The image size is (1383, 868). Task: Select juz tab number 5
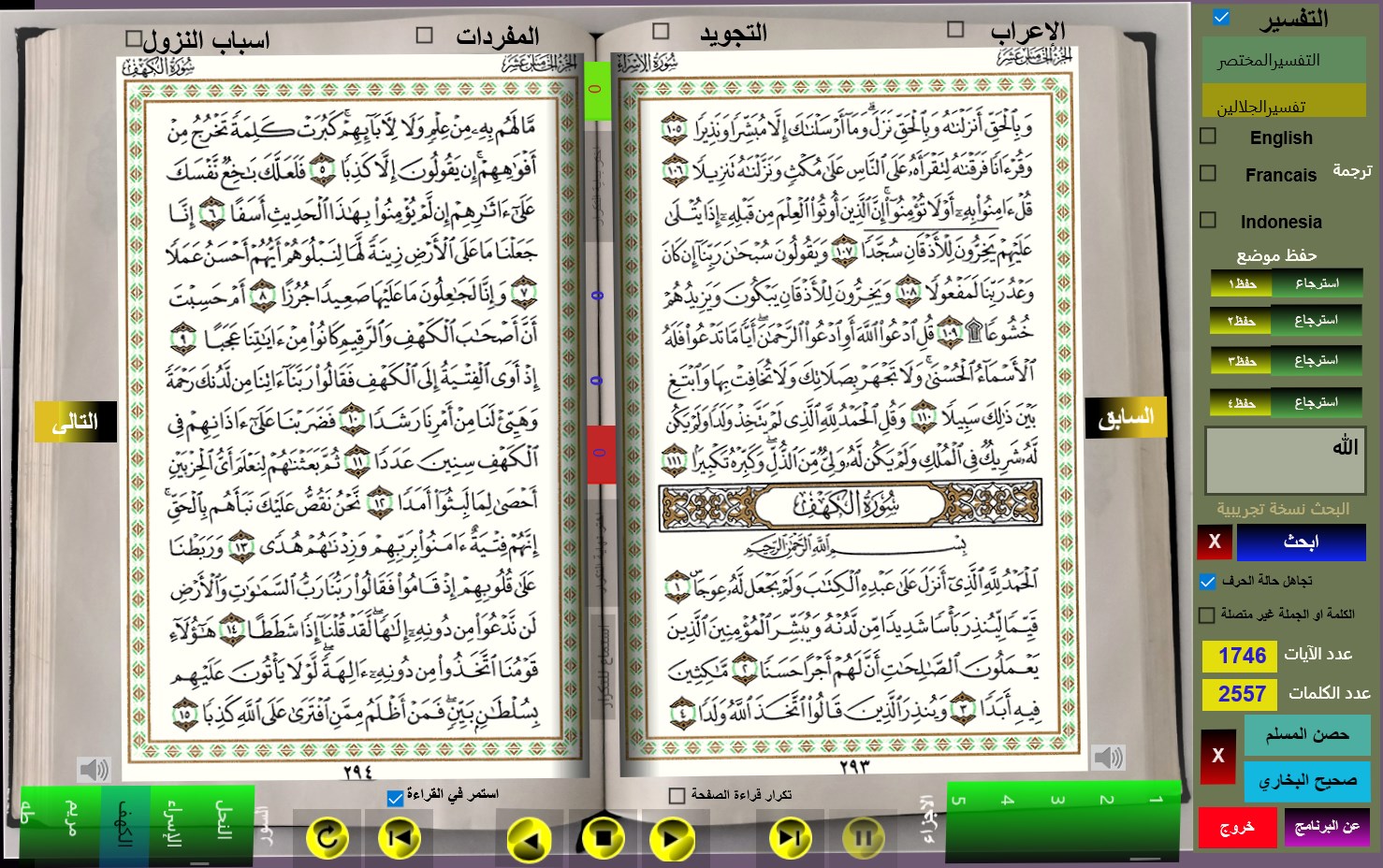point(960,801)
